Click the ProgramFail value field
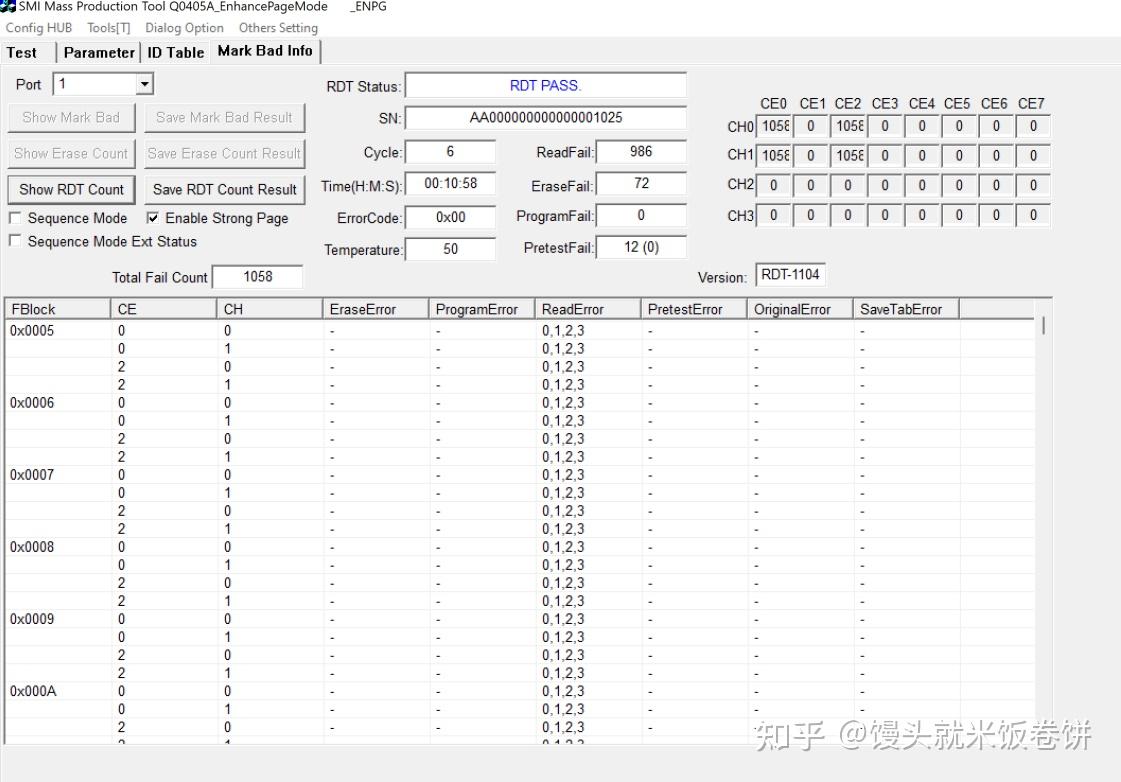The image size is (1121, 782). coord(641,215)
